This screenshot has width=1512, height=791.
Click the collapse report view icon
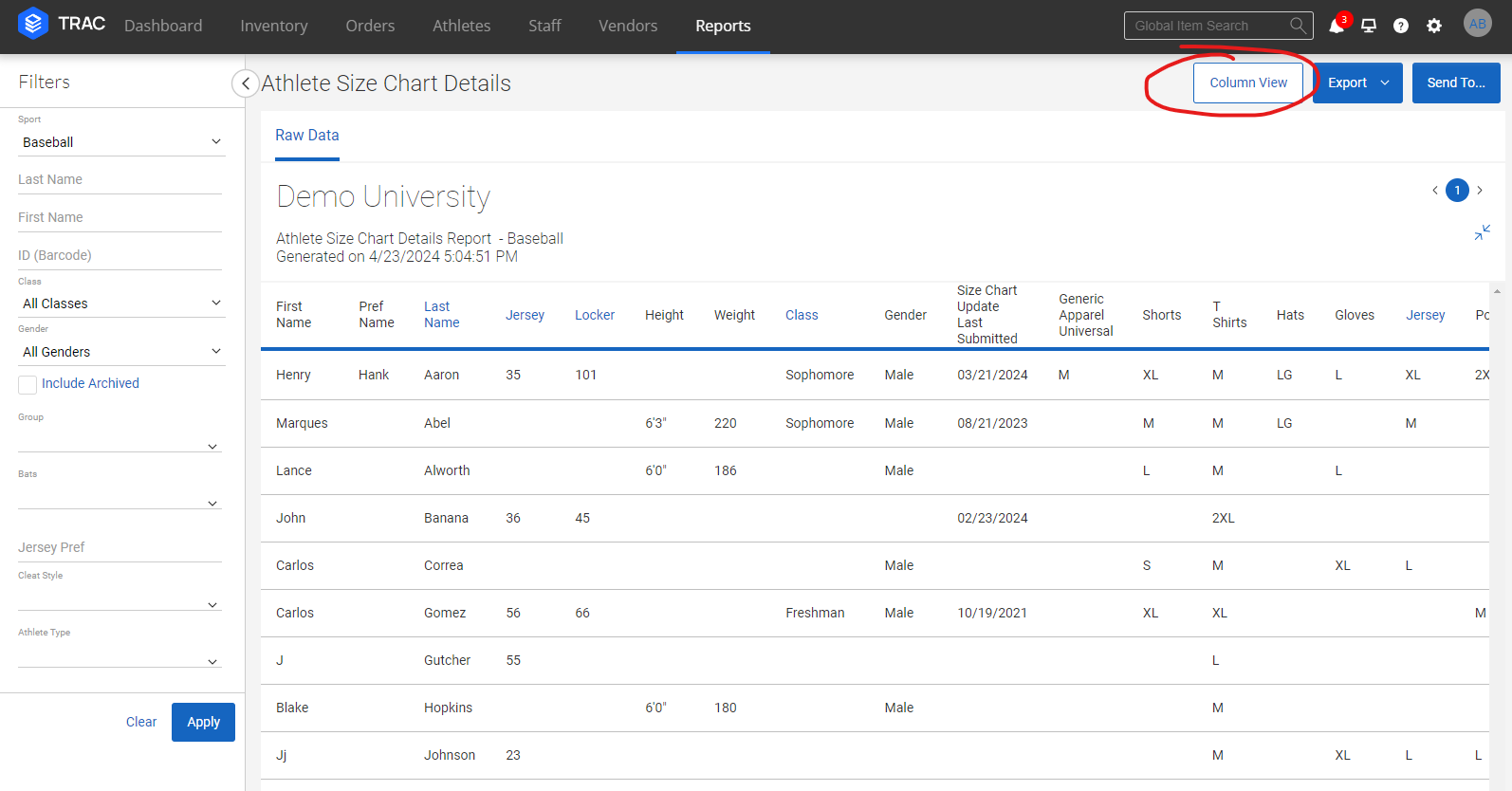[x=1482, y=232]
